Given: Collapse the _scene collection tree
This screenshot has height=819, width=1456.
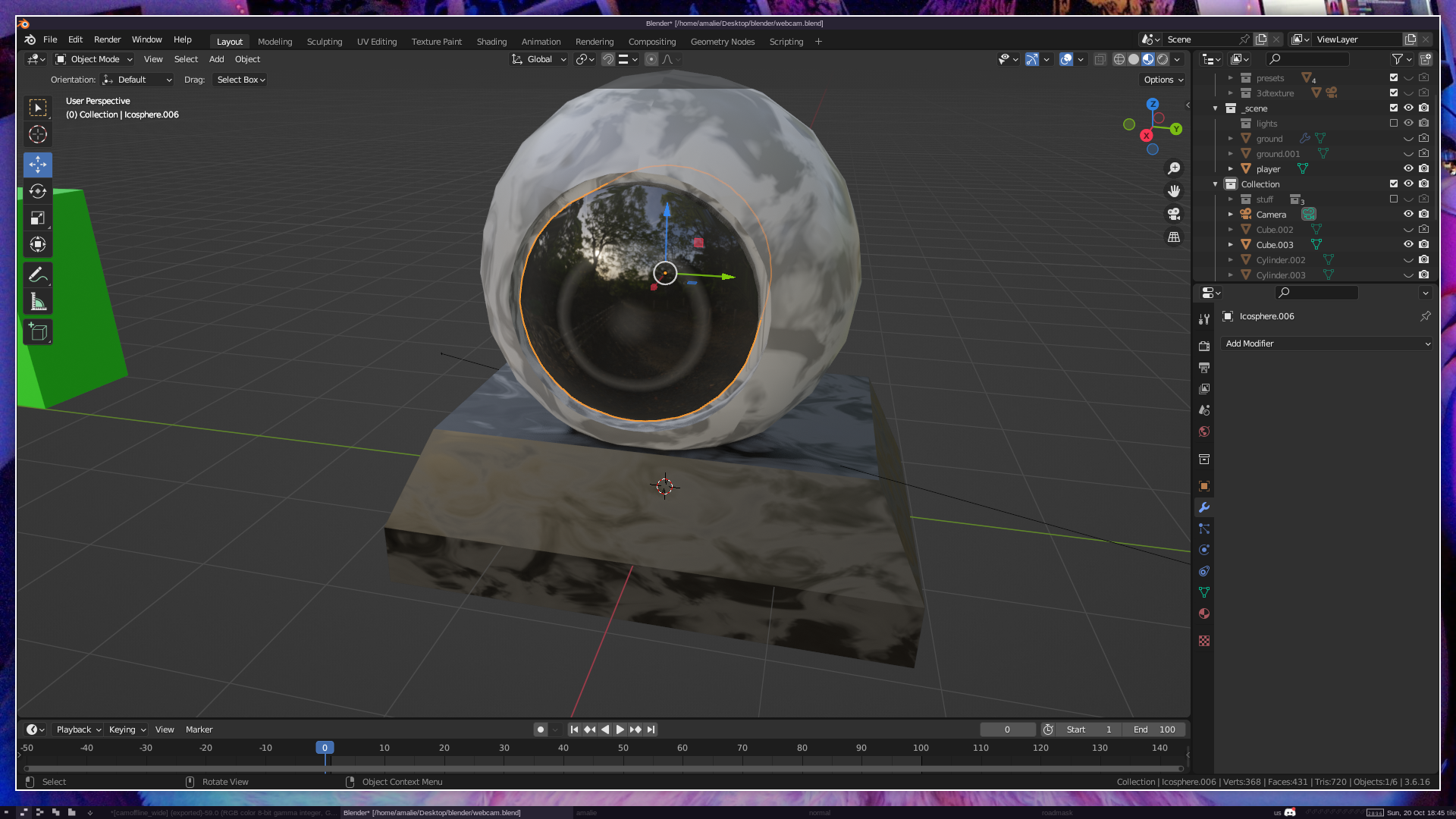Looking at the screenshot, I should point(1216,108).
